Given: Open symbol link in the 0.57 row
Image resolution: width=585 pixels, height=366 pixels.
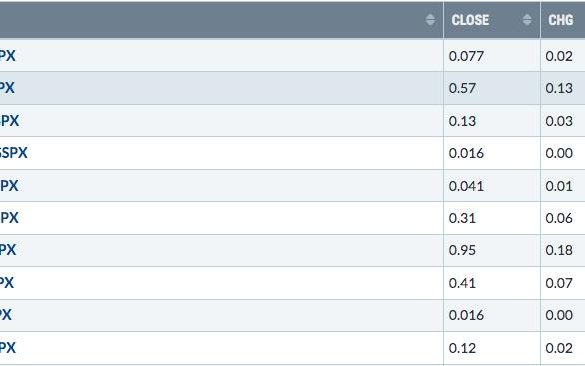Looking at the screenshot, I should pos(7,88).
